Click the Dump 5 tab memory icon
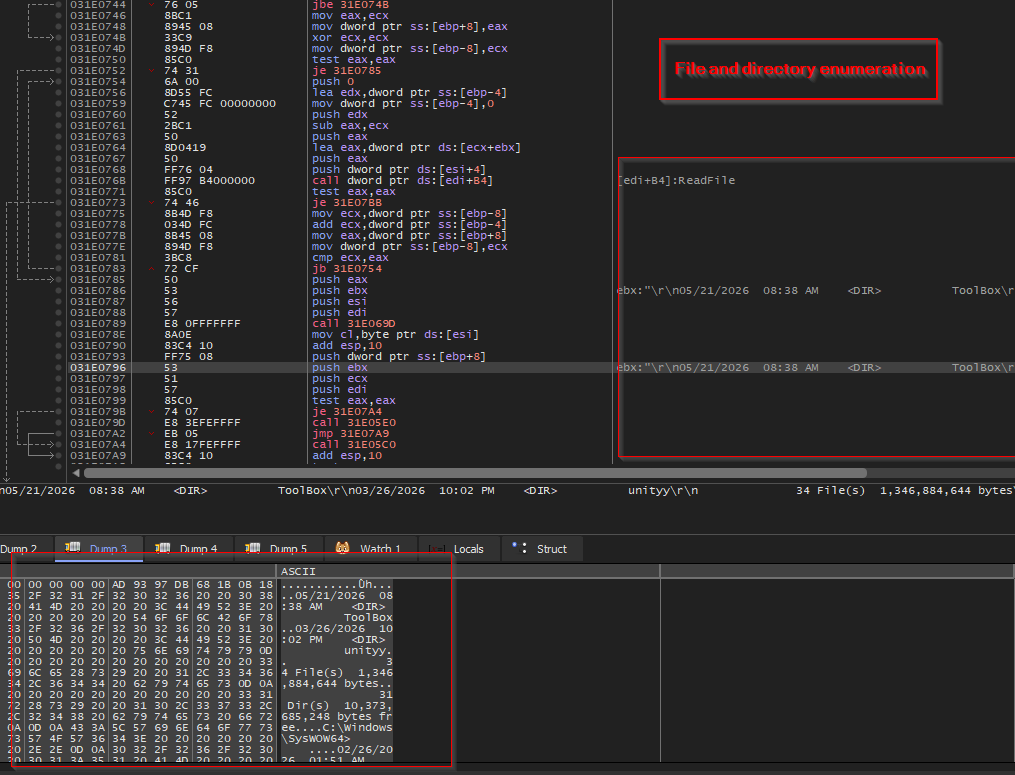 (x=252, y=548)
